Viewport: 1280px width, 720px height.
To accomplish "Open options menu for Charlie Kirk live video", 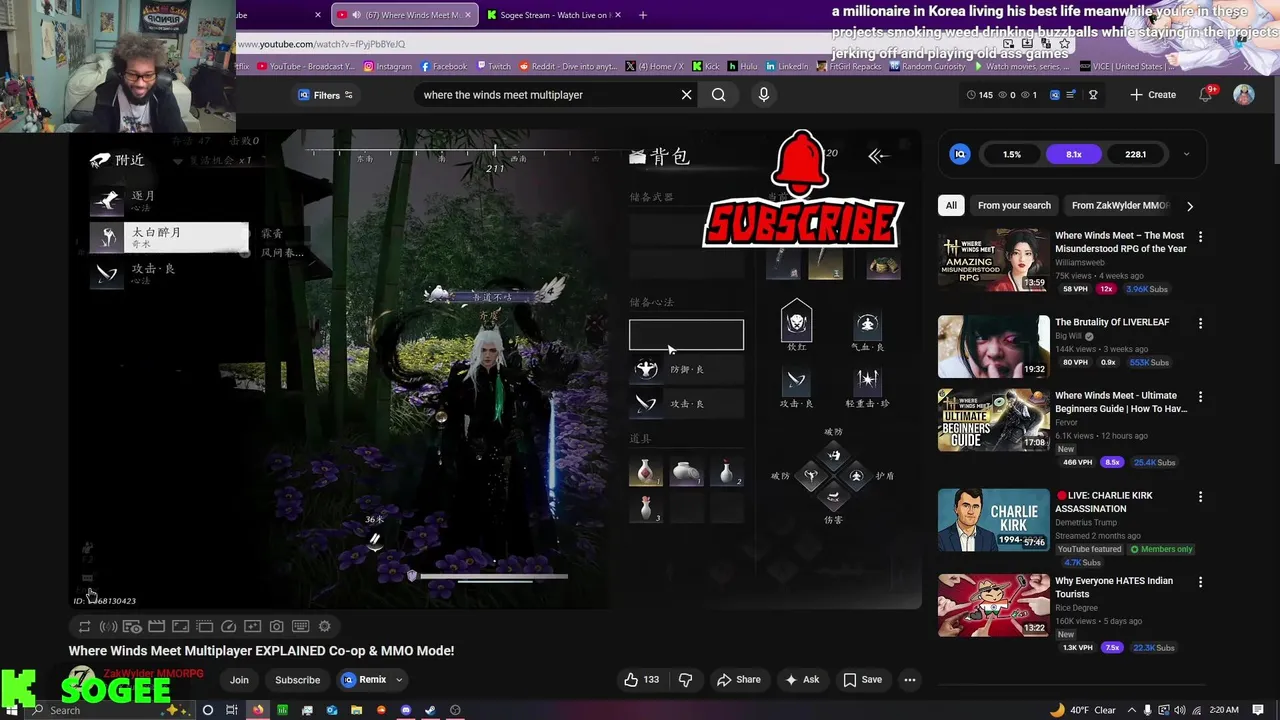I will click(x=1201, y=497).
